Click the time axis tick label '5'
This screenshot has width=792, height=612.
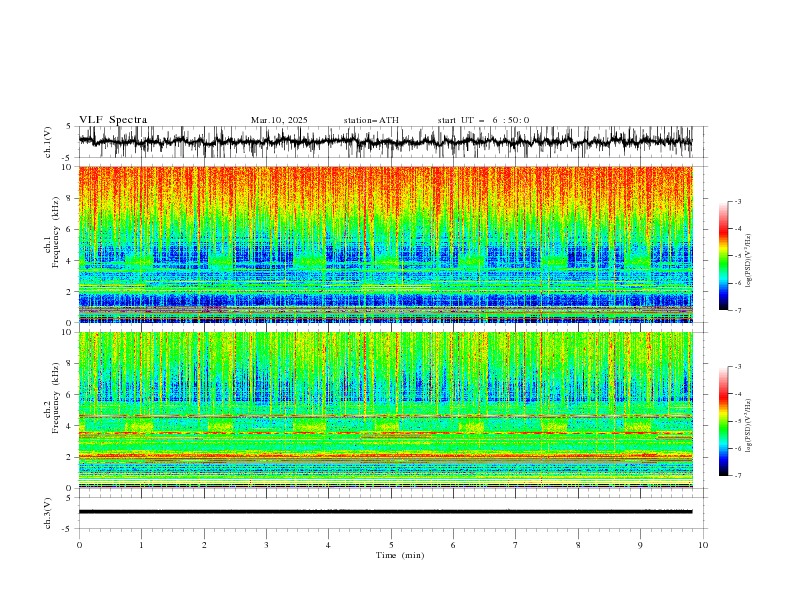pyautogui.click(x=391, y=545)
